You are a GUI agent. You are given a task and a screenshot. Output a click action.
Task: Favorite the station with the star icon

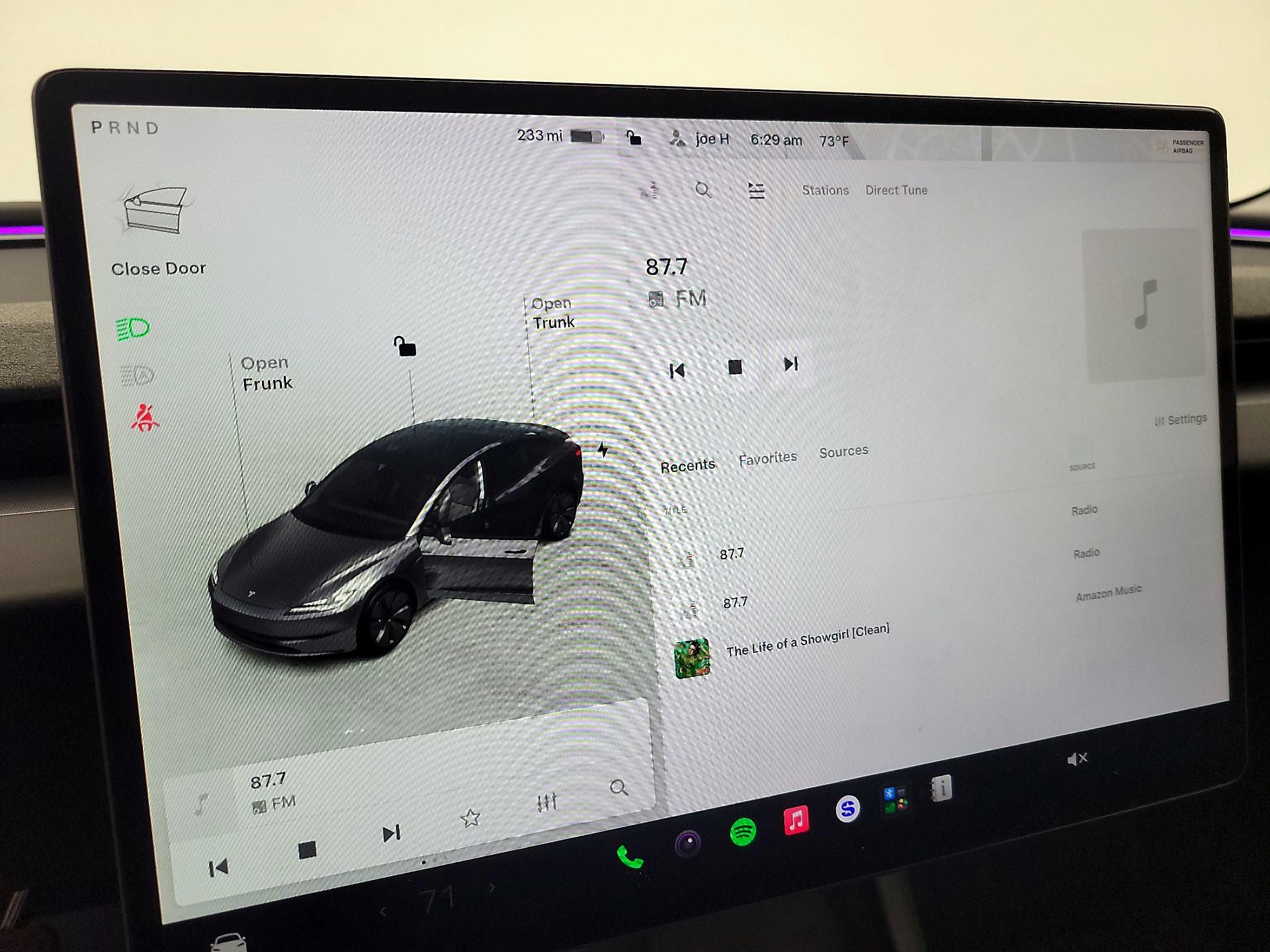(470, 818)
